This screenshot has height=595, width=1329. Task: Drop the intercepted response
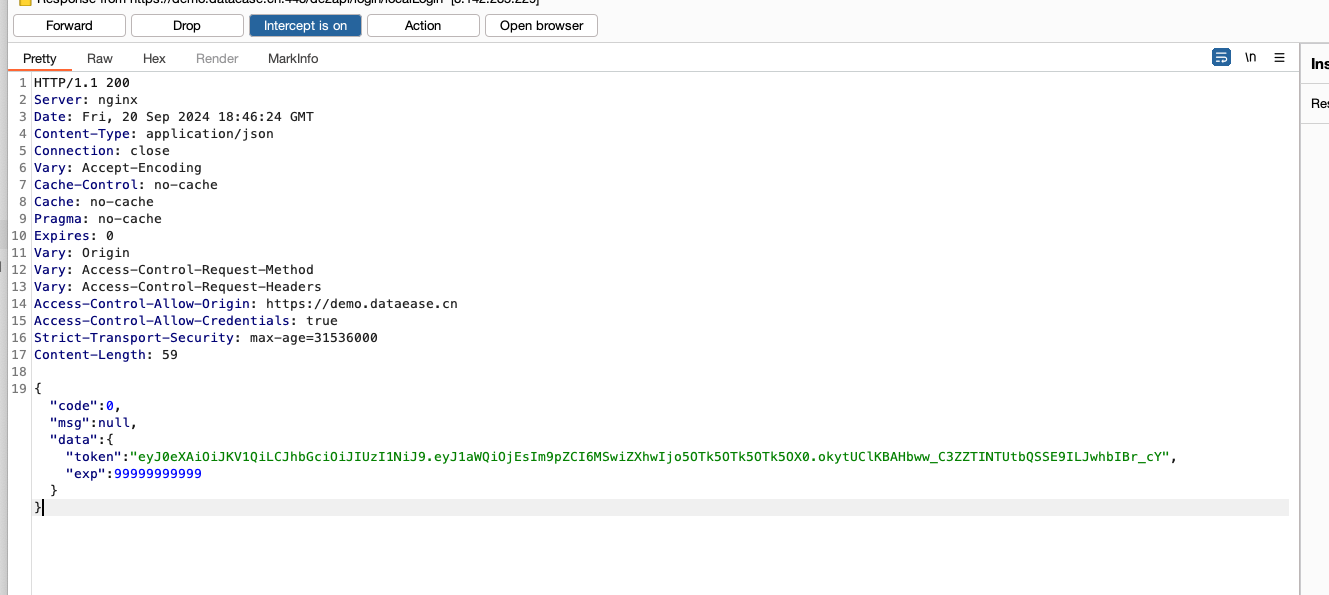(x=187, y=26)
